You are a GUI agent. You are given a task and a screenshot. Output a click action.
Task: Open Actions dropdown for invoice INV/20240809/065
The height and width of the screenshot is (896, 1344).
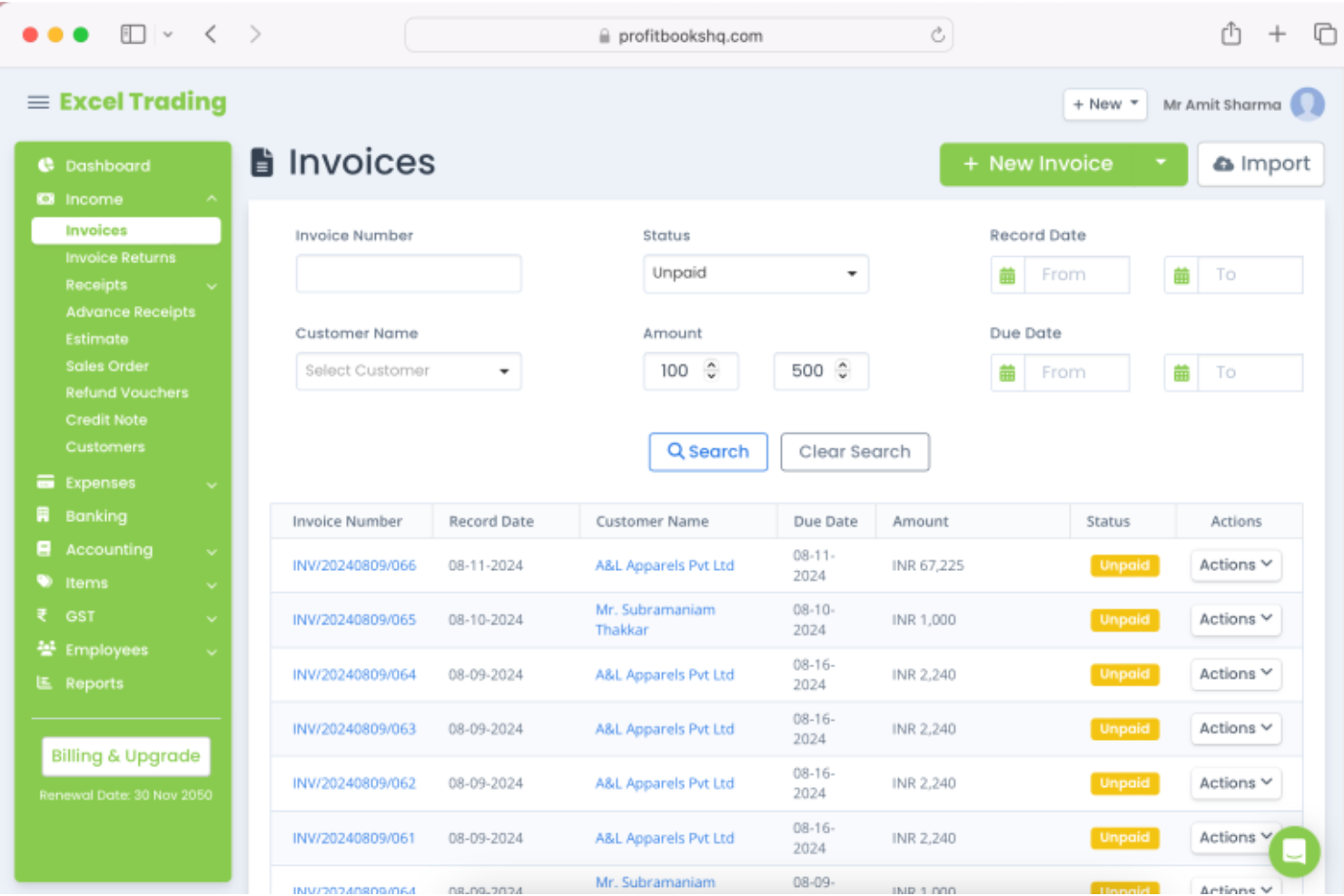[x=1235, y=619]
